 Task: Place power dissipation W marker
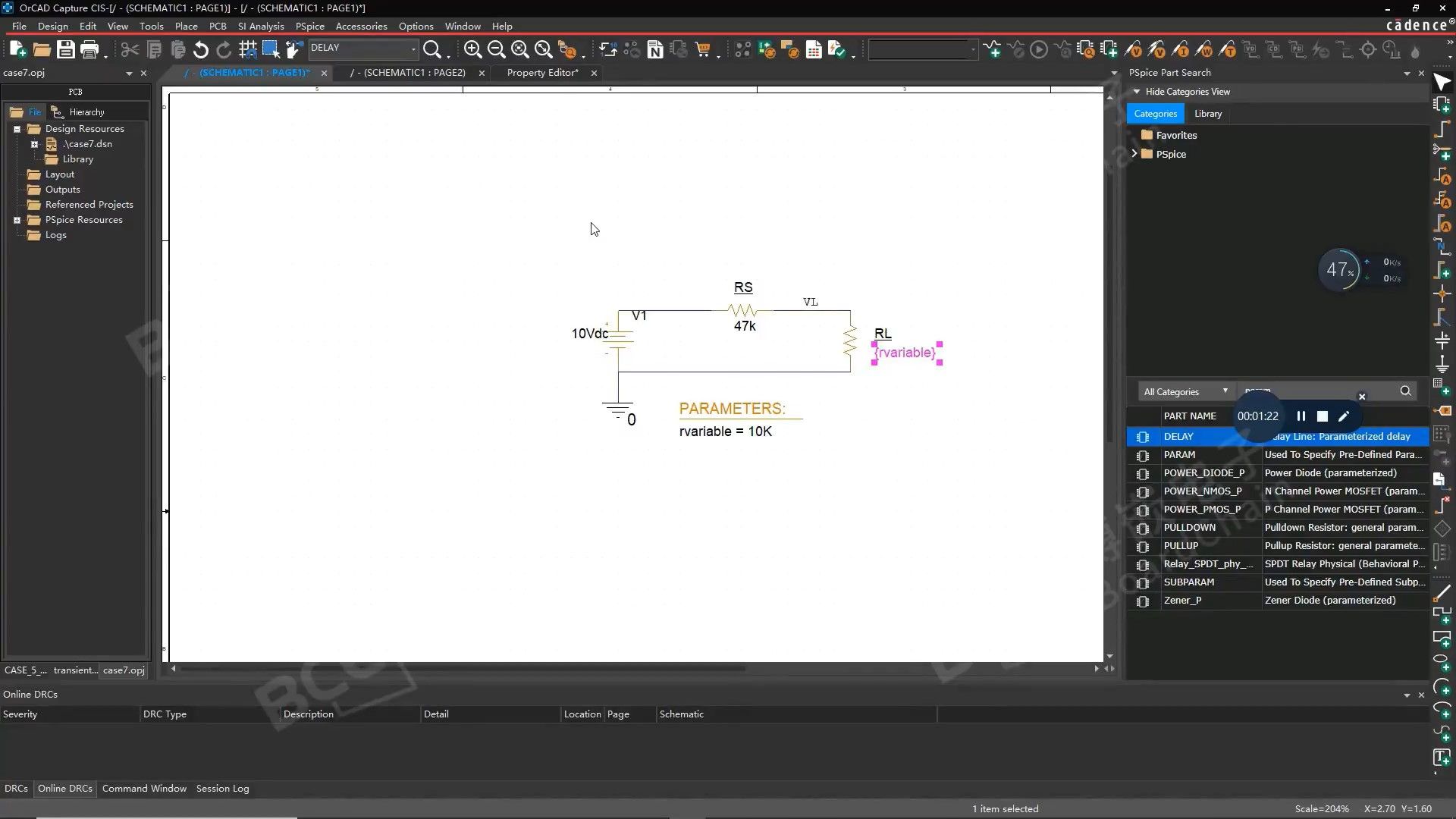1203,50
